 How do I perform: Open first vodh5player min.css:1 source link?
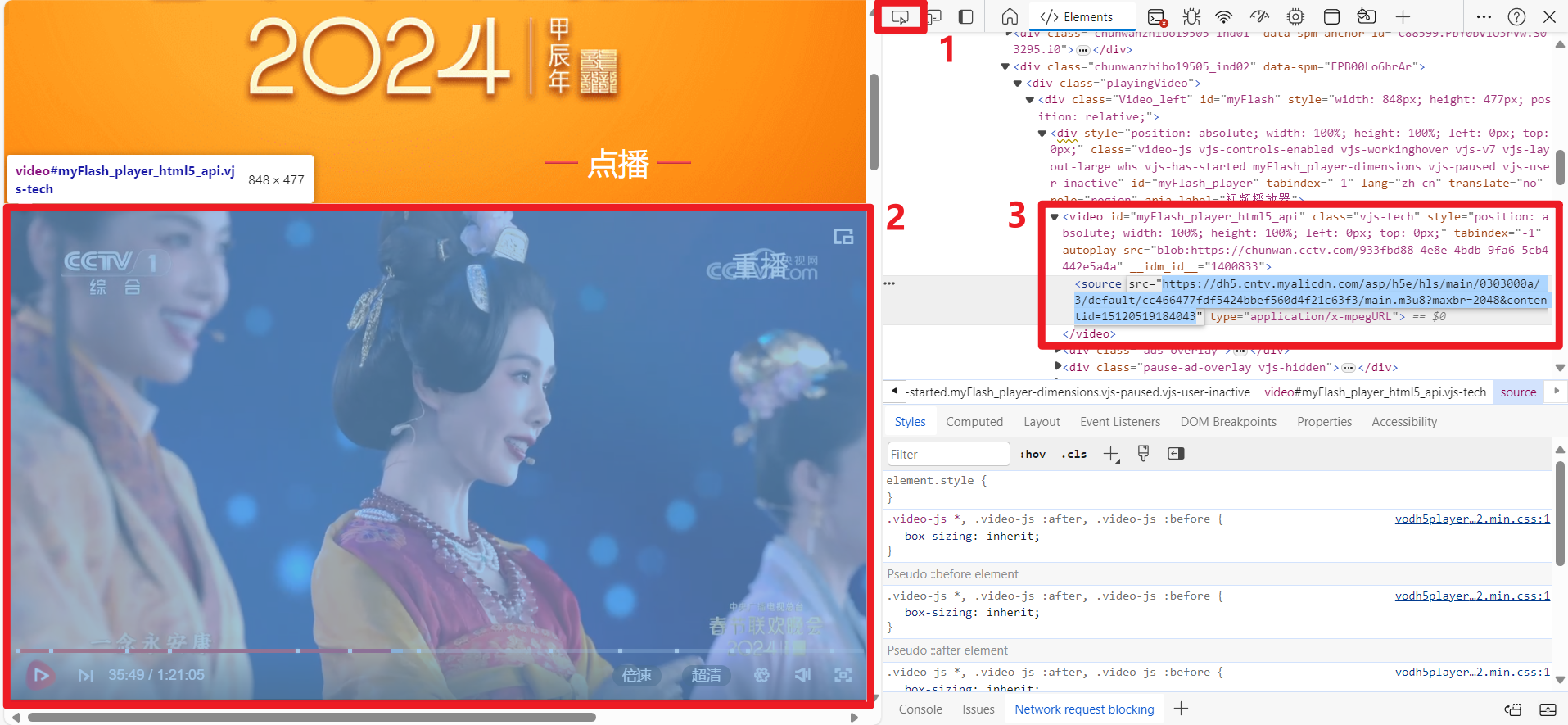click(x=1472, y=519)
